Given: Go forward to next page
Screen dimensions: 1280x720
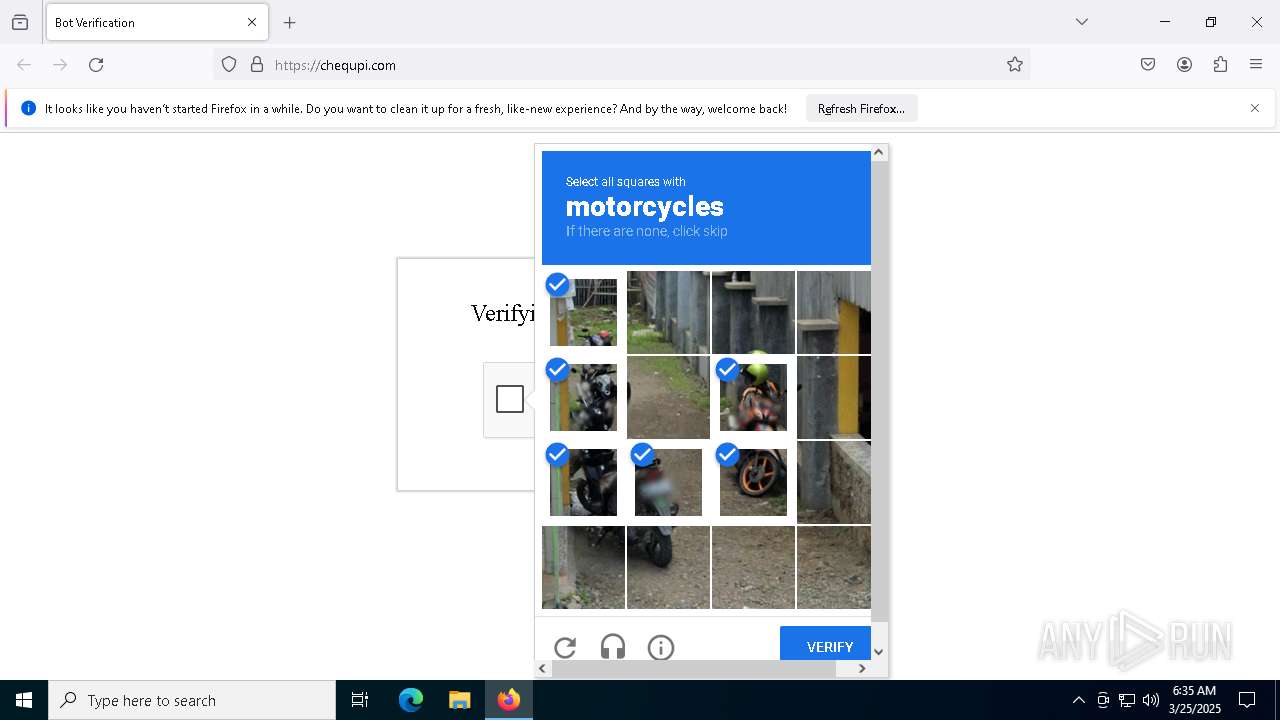Looking at the screenshot, I should click(x=60, y=65).
